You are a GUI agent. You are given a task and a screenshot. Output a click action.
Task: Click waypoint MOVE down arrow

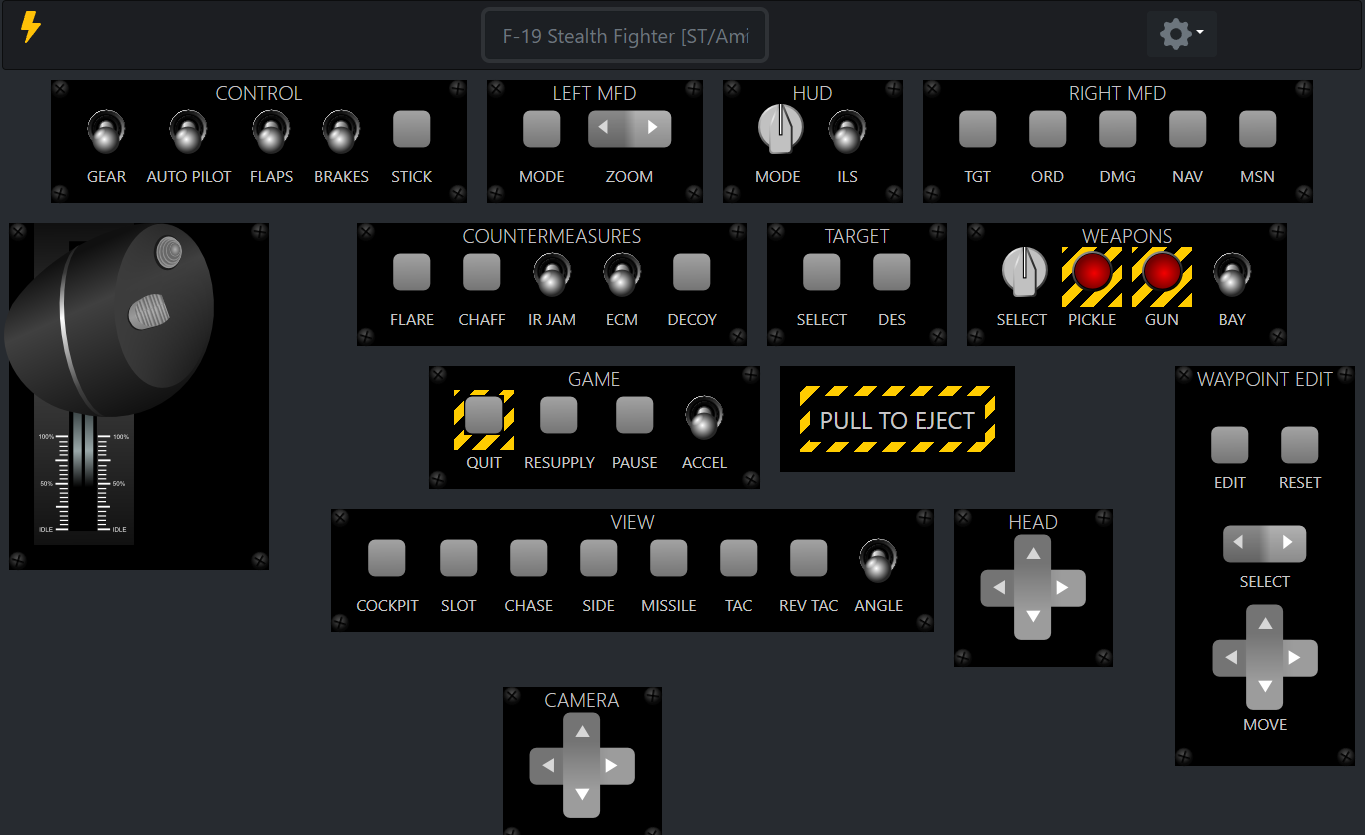[1265, 688]
